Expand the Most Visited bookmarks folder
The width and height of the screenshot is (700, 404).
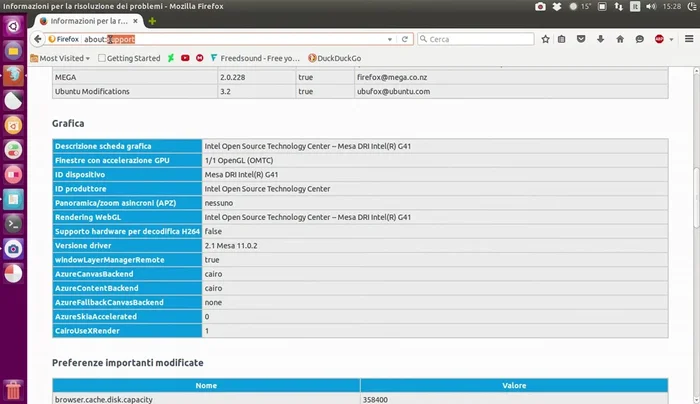(x=60, y=58)
